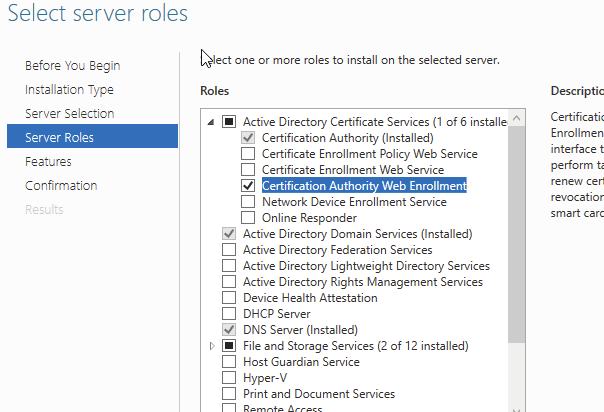Switch to Server Selection step
Image resolution: width=604 pixels, height=412 pixels.
point(69,114)
